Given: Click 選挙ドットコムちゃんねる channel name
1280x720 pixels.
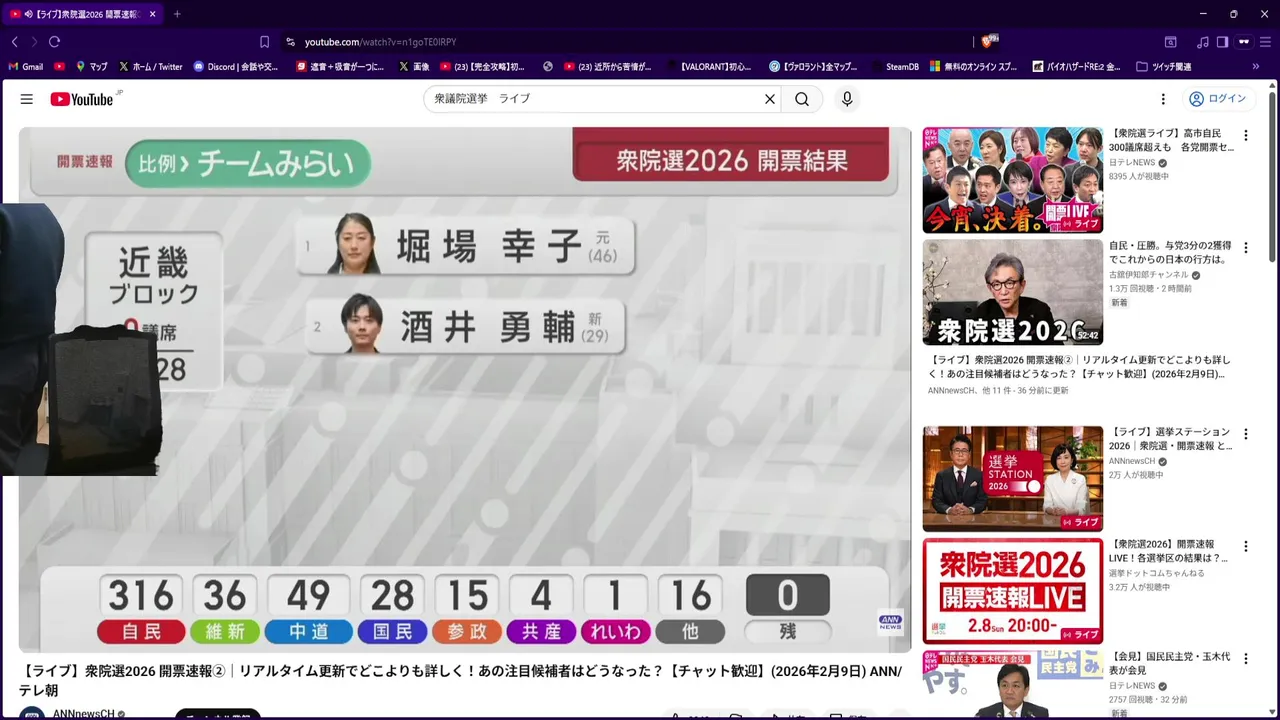Looking at the screenshot, I should 1157,574.
